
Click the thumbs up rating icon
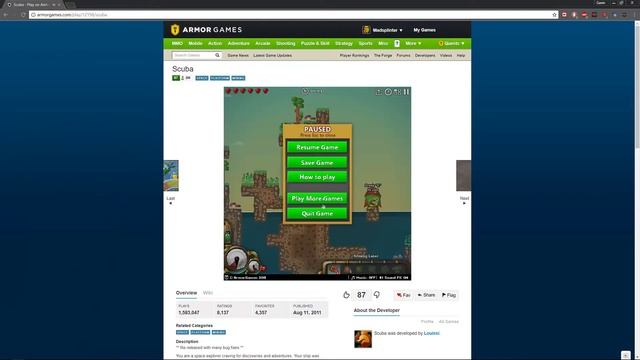pos(346,295)
